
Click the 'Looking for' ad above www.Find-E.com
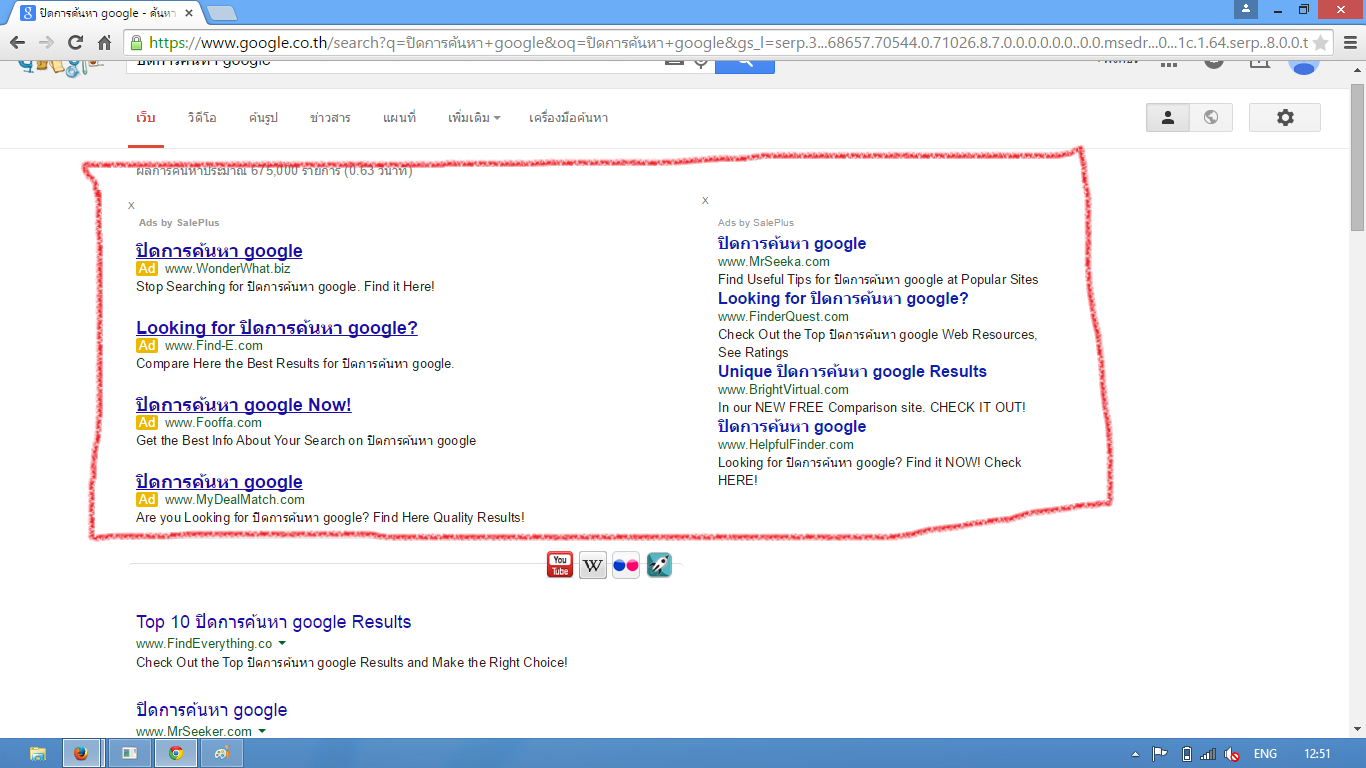tap(277, 328)
